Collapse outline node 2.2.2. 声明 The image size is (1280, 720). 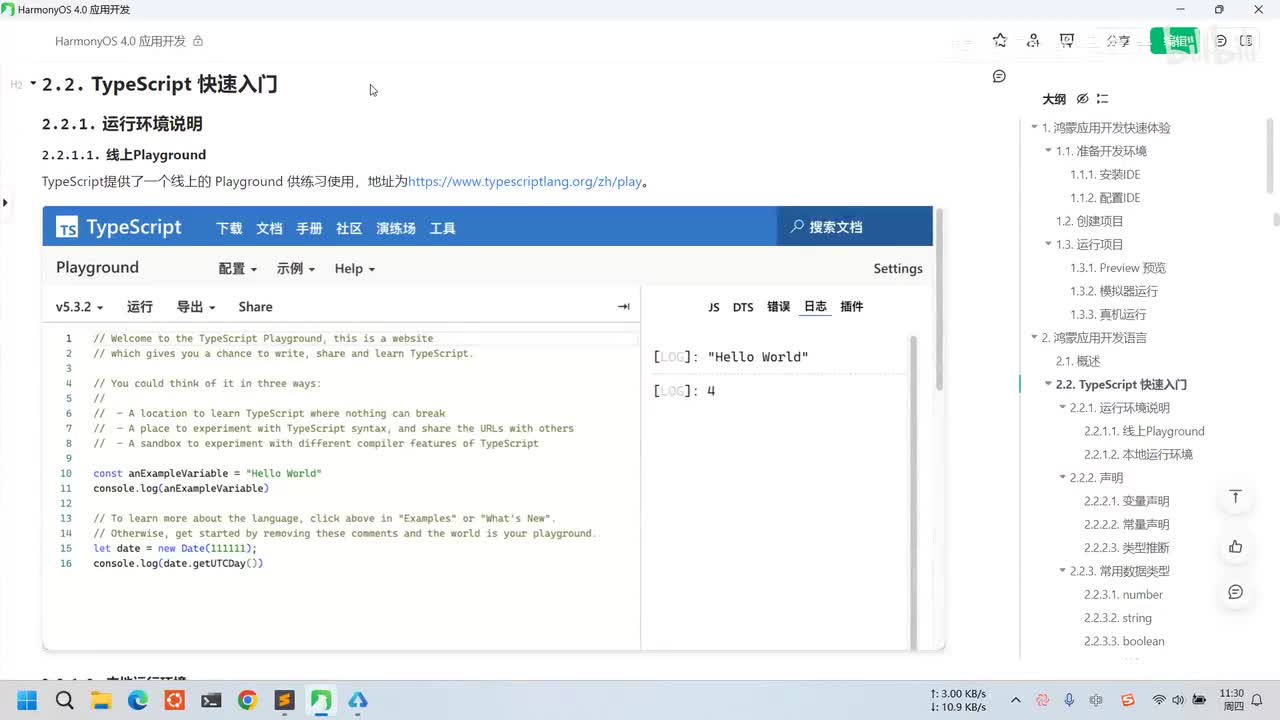click(1062, 478)
